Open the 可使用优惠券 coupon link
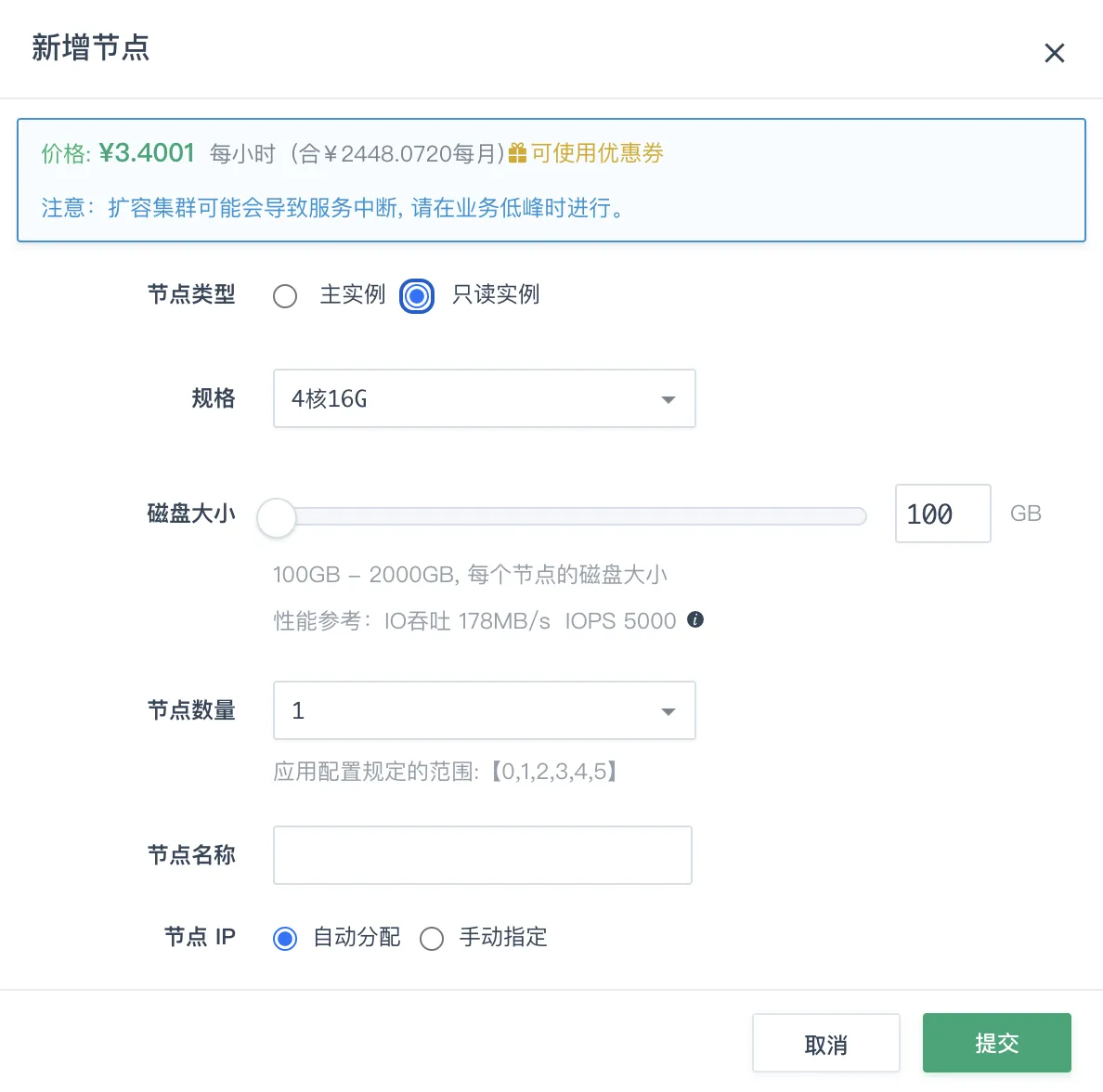The image size is (1103, 1092). pos(596,152)
